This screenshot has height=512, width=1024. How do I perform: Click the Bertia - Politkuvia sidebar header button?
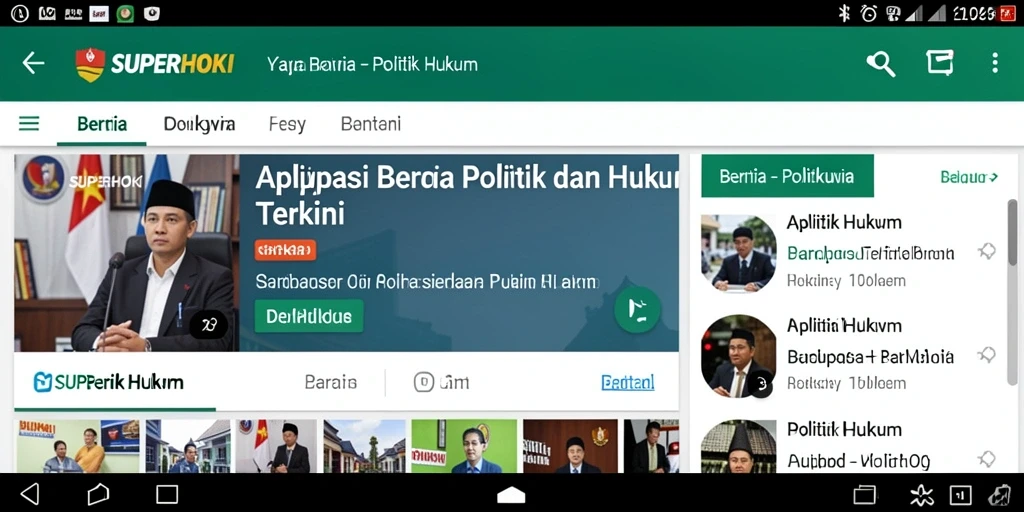pos(787,176)
